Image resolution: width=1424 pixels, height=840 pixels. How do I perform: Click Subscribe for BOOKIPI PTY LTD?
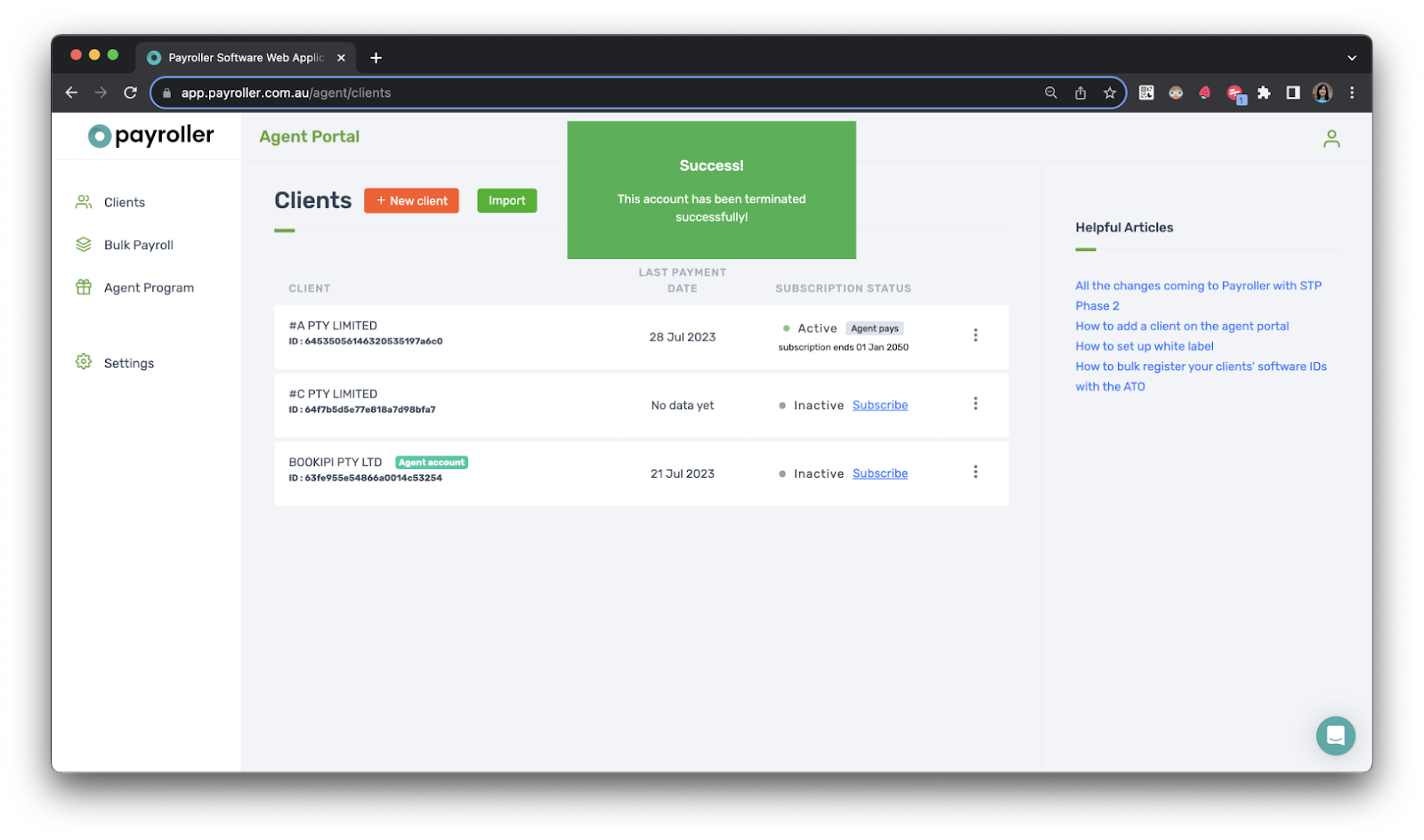[x=879, y=473]
